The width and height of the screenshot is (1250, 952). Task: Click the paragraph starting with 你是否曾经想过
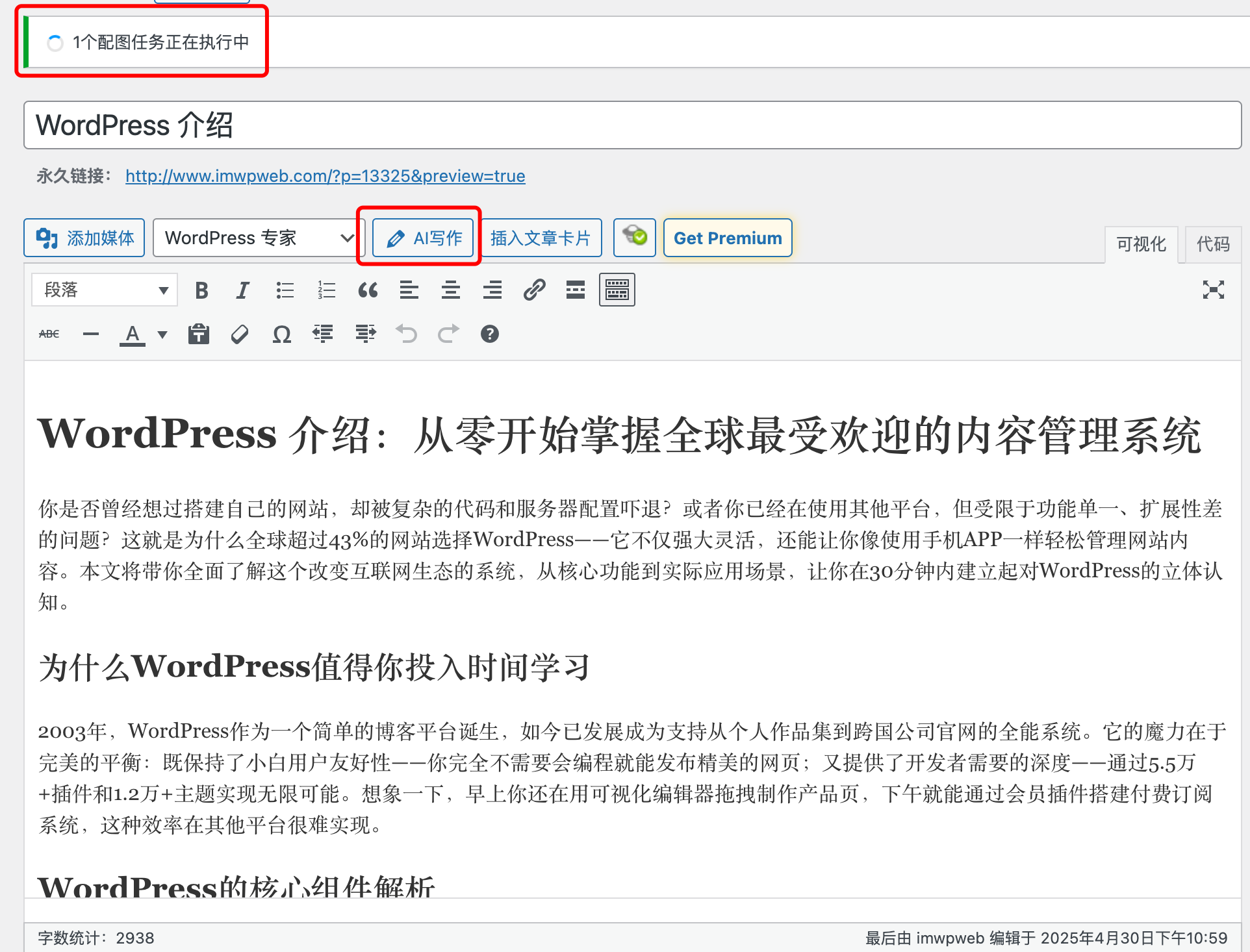pos(630,555)
